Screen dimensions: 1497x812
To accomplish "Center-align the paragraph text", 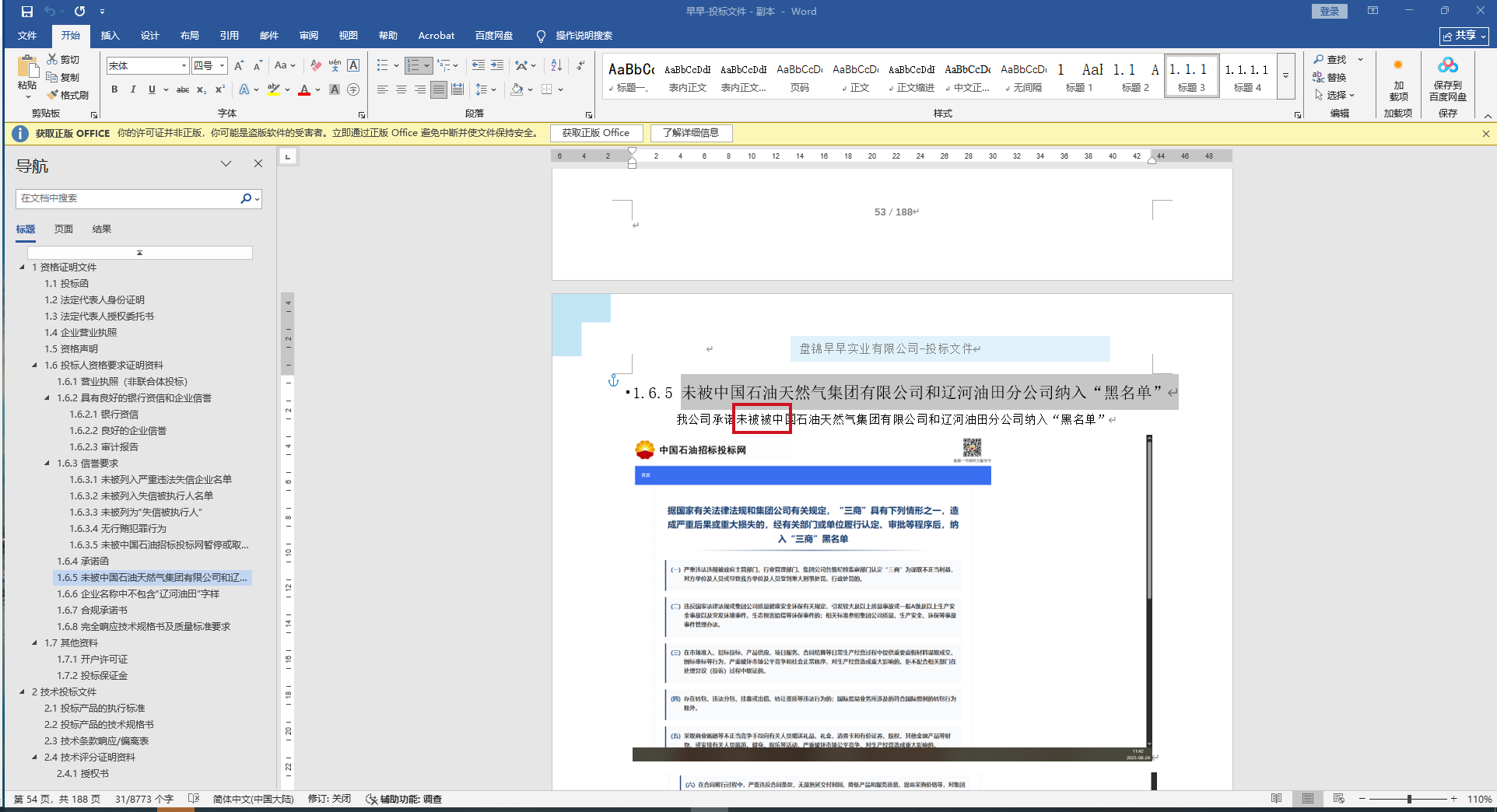I will click(x=401, y=89).
